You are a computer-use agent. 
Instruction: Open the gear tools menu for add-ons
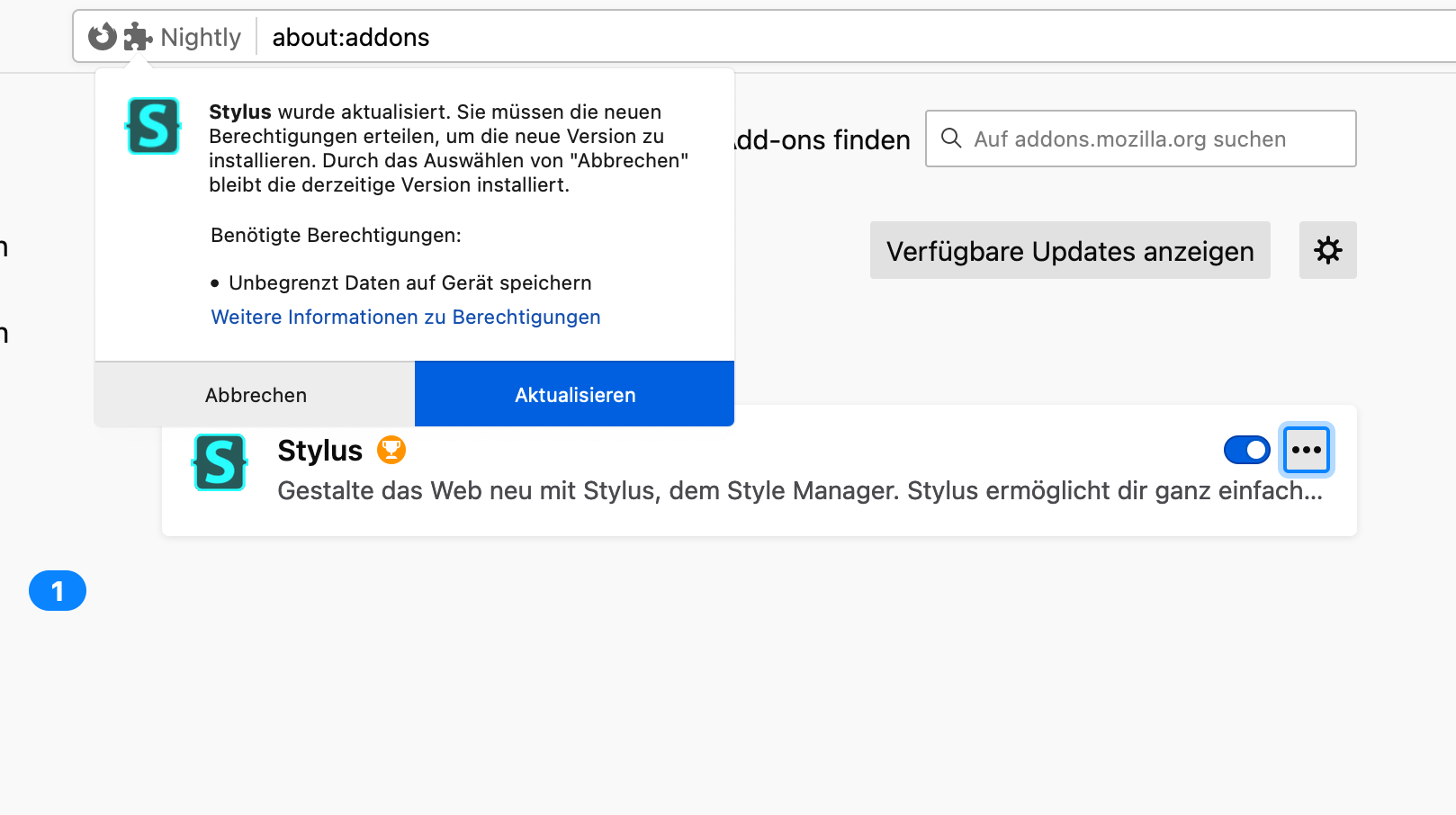coord(1327,250)
